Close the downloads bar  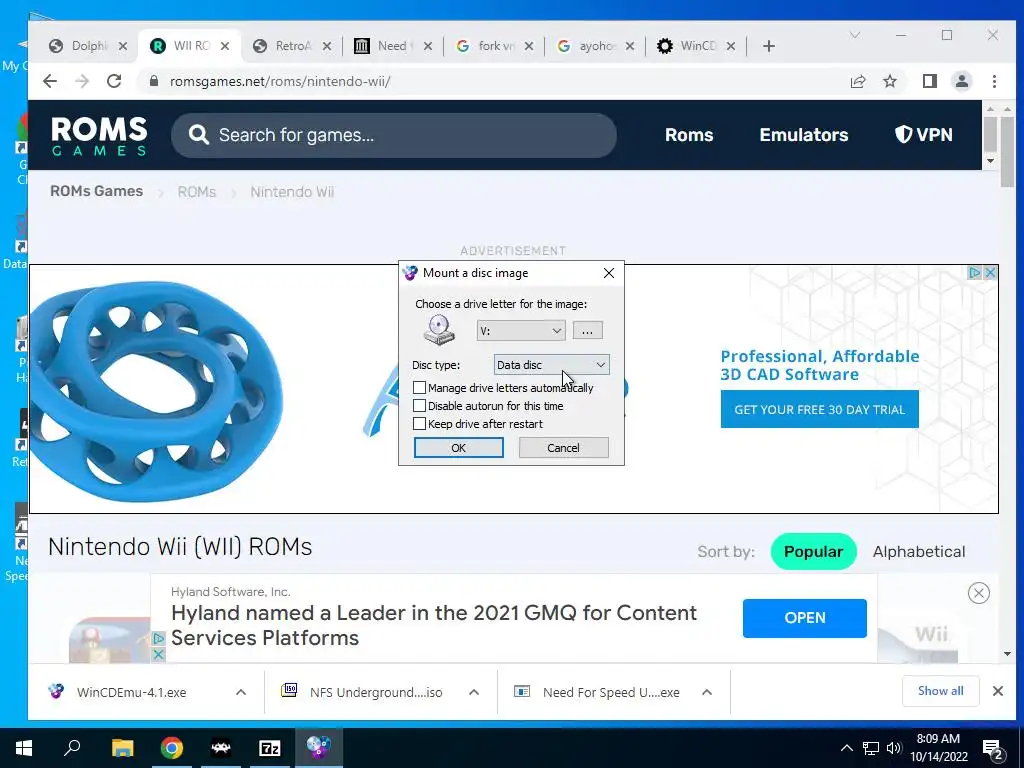(998, 691)
